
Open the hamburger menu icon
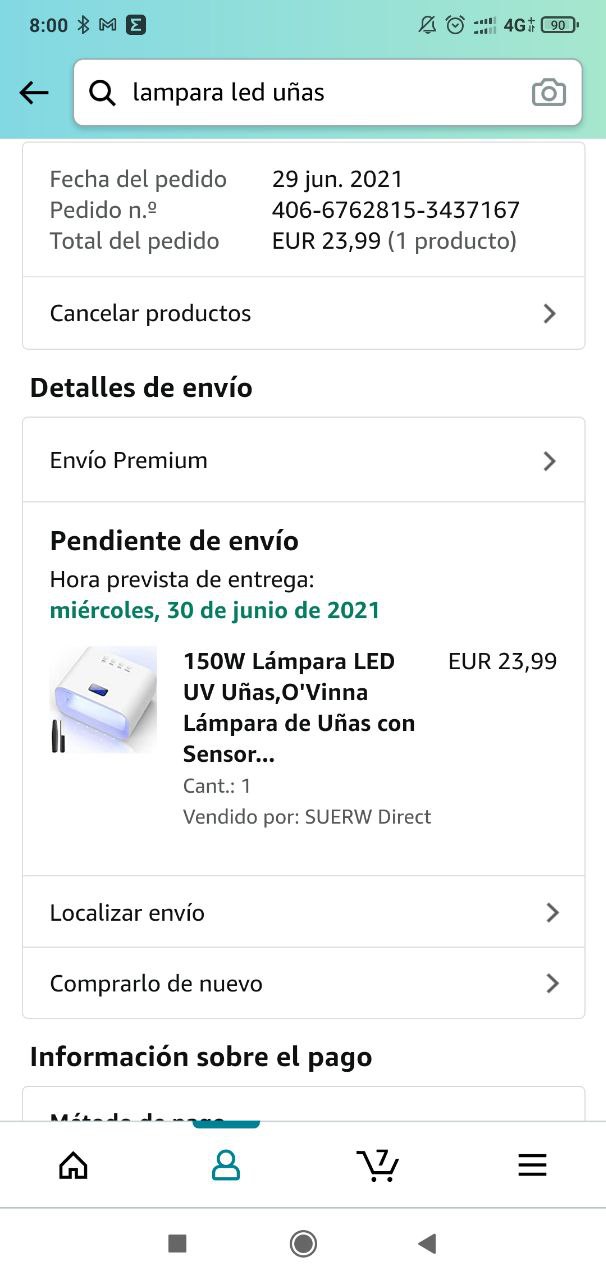point(532,1165)
